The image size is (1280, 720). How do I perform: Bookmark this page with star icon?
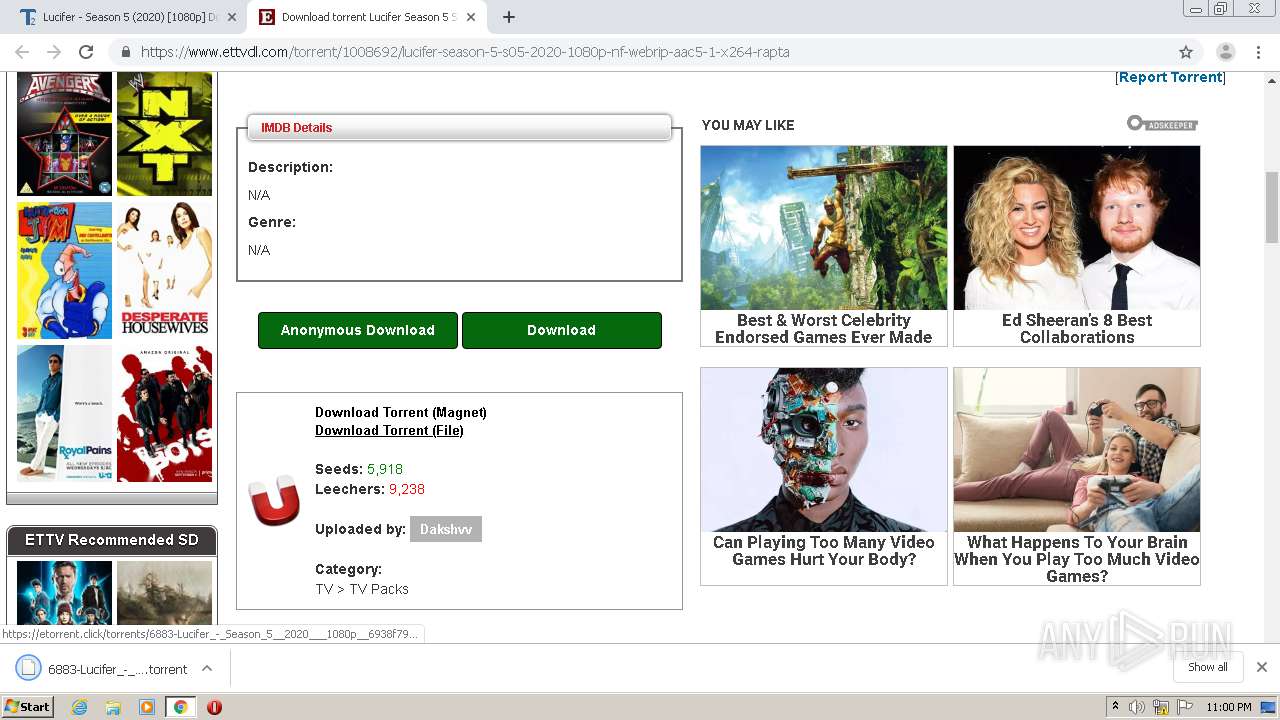1186,52
